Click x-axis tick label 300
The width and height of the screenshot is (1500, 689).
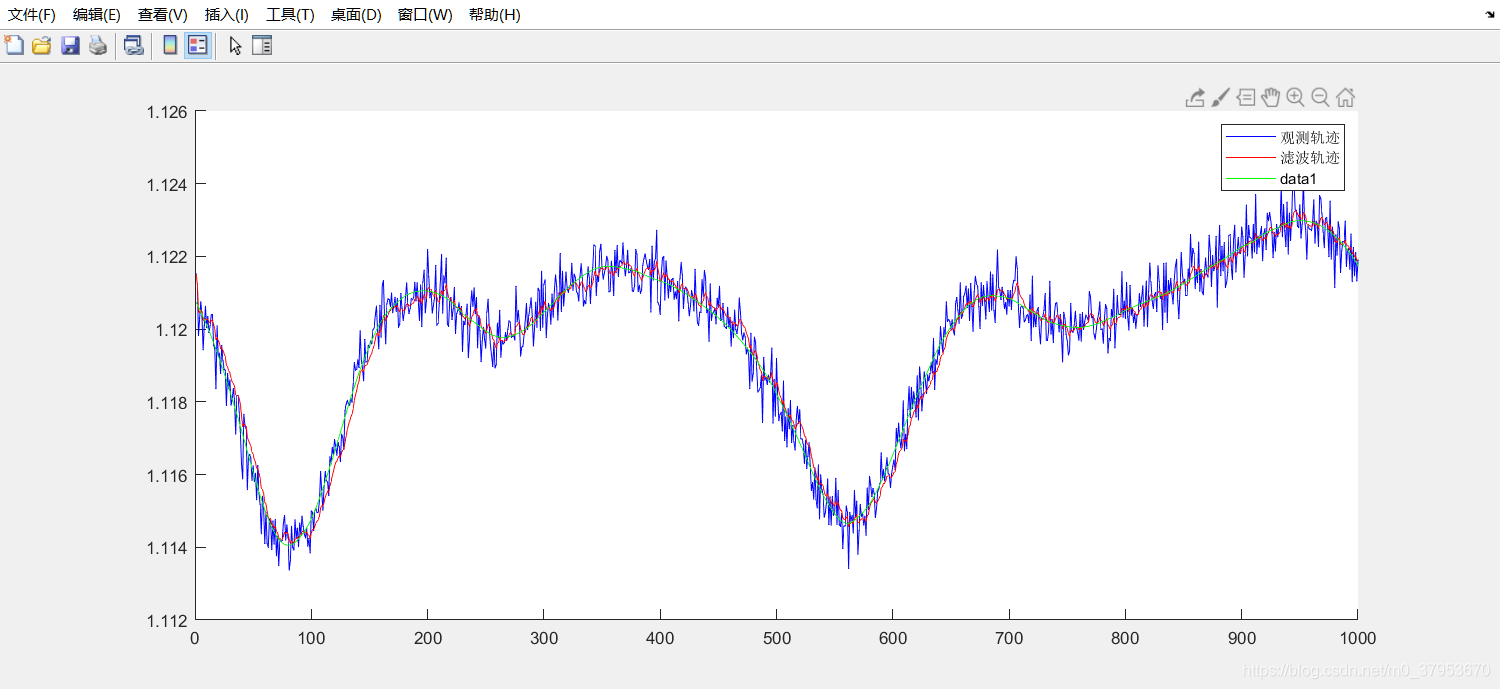click(544, 638)
